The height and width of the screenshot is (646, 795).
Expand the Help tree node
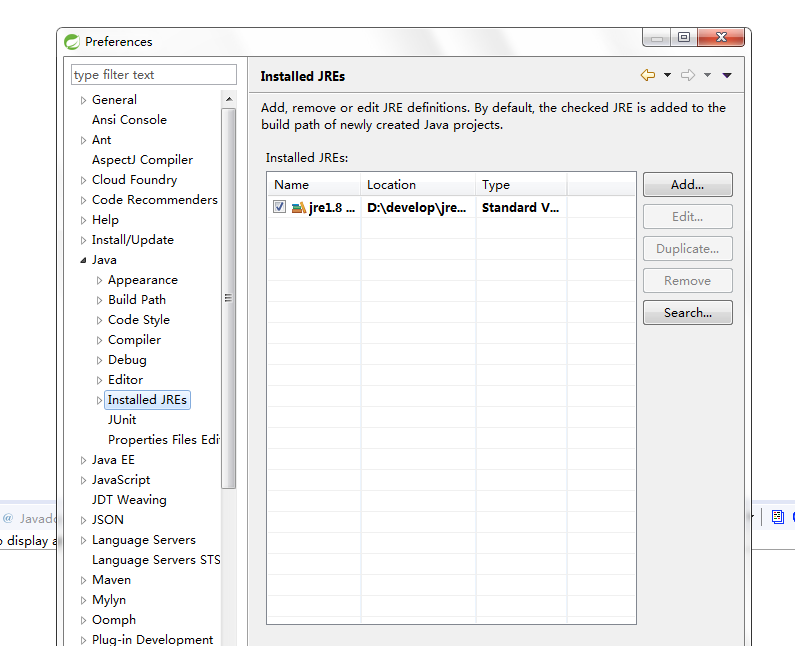coord(83,221)
